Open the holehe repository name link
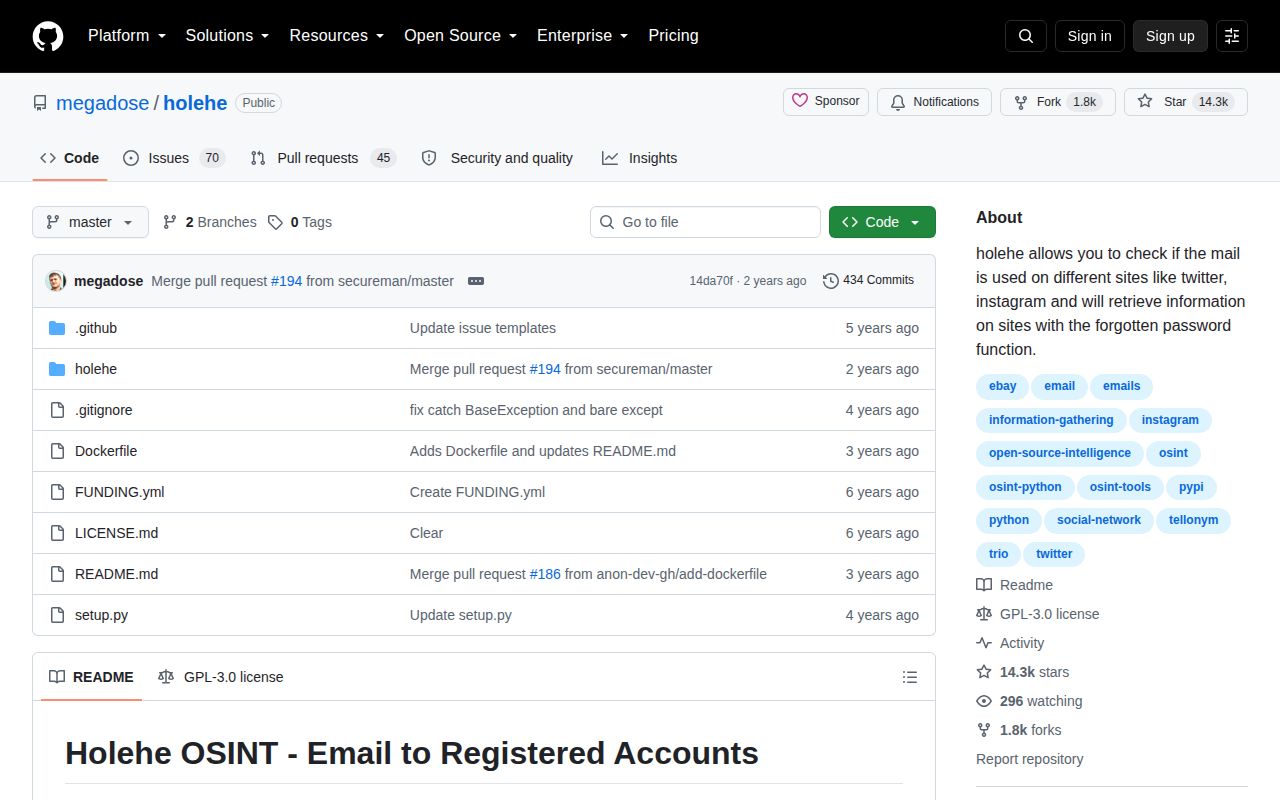The image size is (1280, 800). tap(195, 103)
